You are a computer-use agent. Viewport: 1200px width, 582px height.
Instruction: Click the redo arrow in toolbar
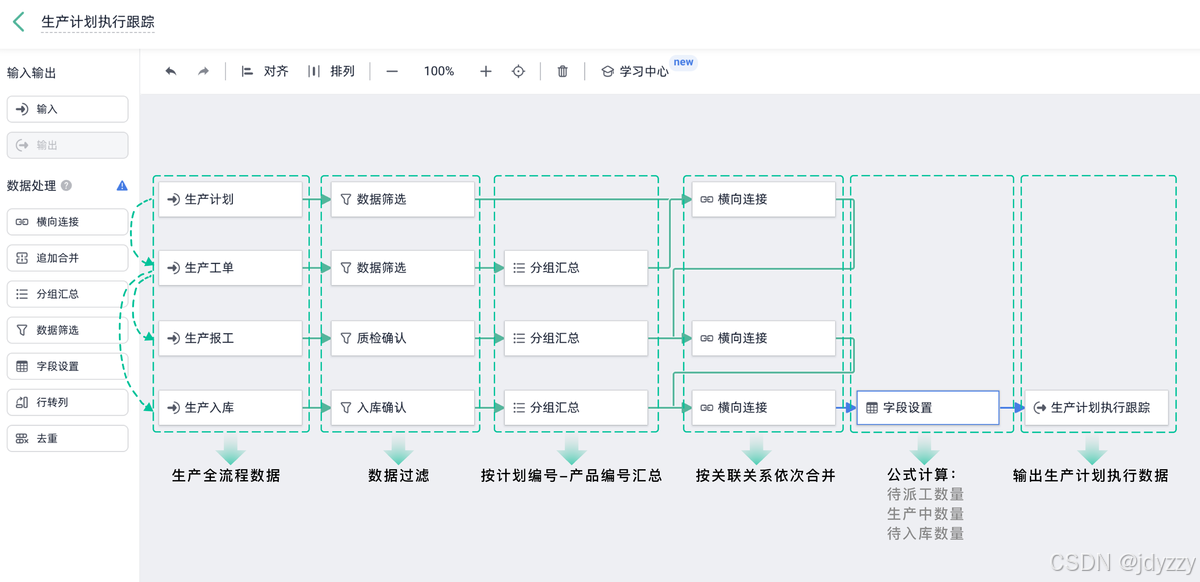(x=203, y=72)
